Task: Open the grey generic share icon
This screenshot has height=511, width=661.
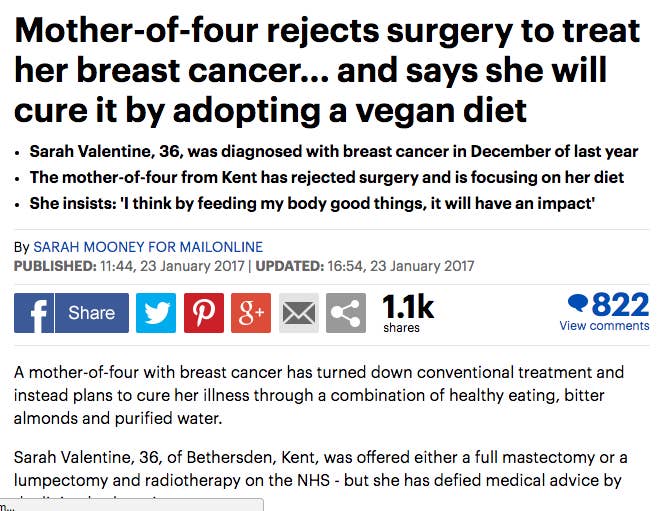Action: click(346, 313)
